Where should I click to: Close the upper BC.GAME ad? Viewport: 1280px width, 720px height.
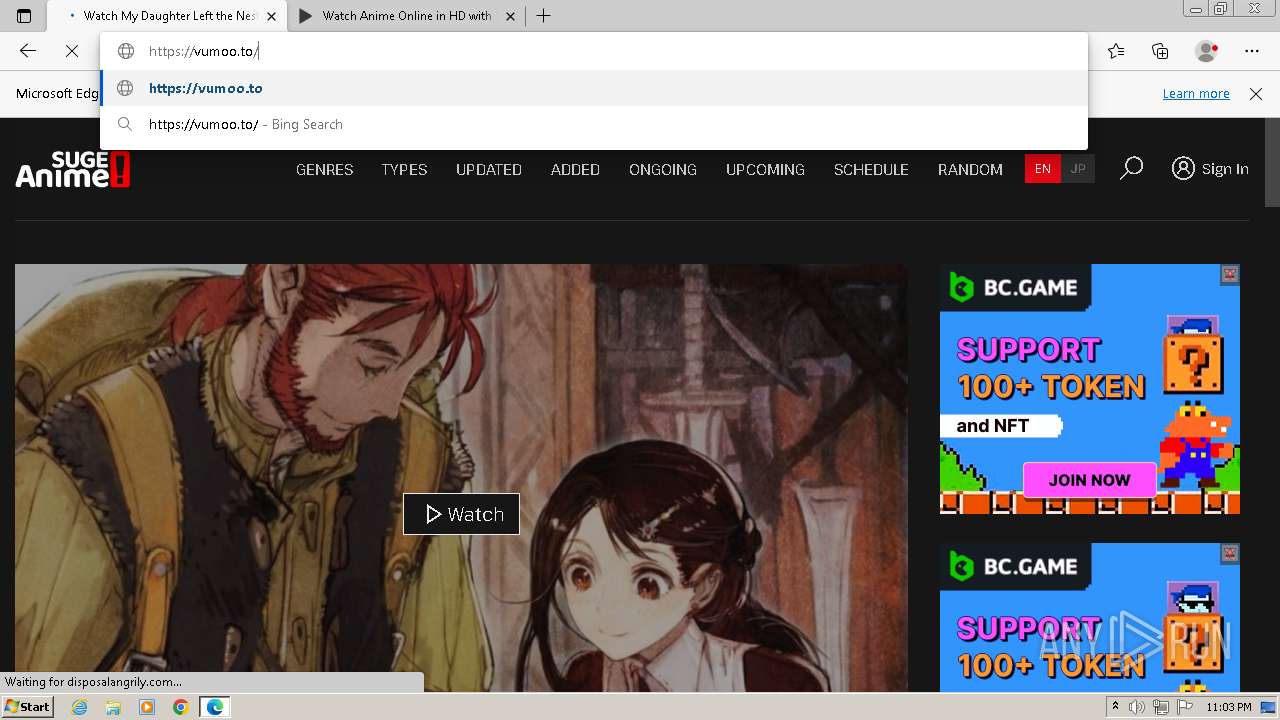tap(1230, 274)
